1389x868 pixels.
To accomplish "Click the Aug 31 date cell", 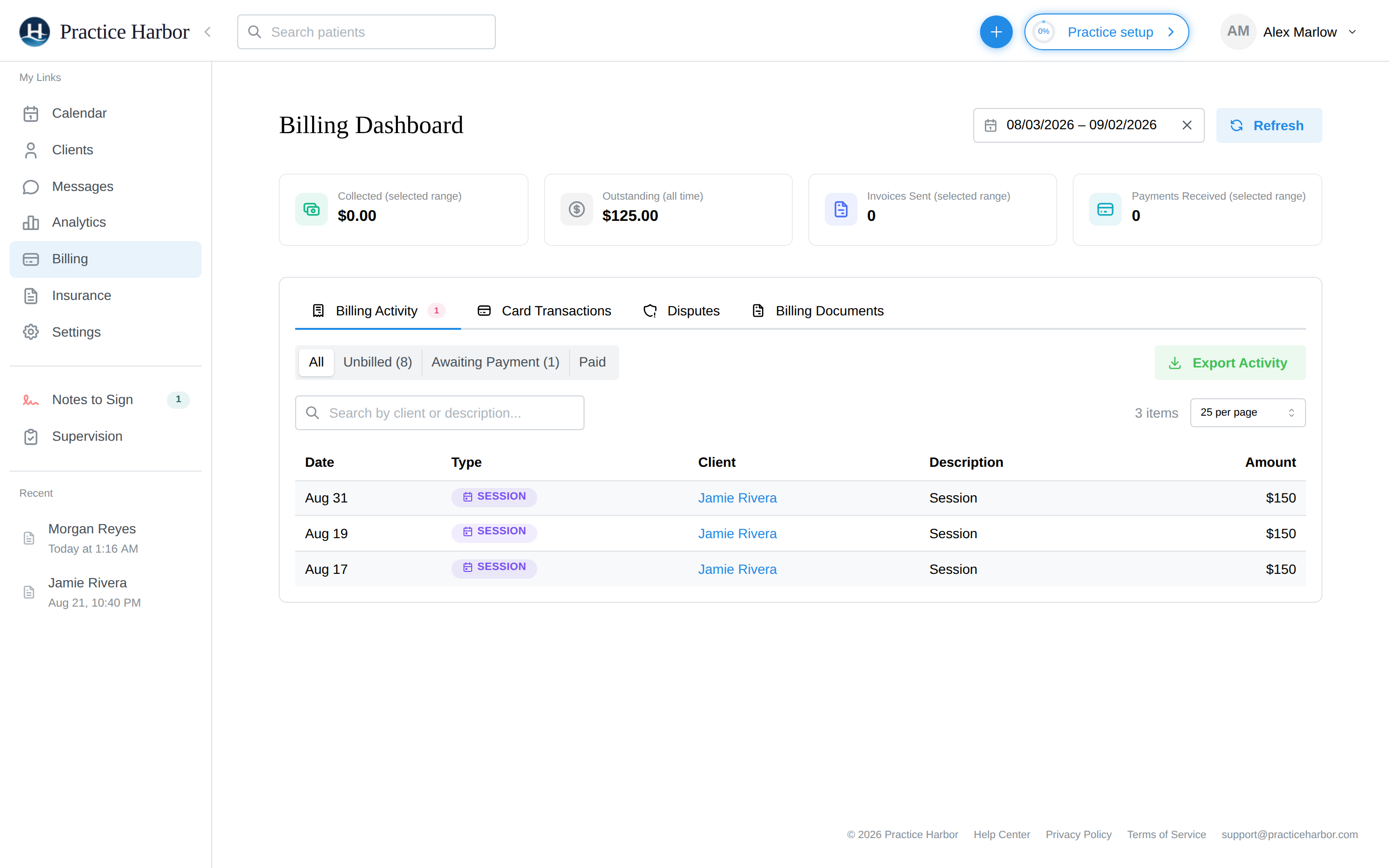I will click(x=326, y=498).
